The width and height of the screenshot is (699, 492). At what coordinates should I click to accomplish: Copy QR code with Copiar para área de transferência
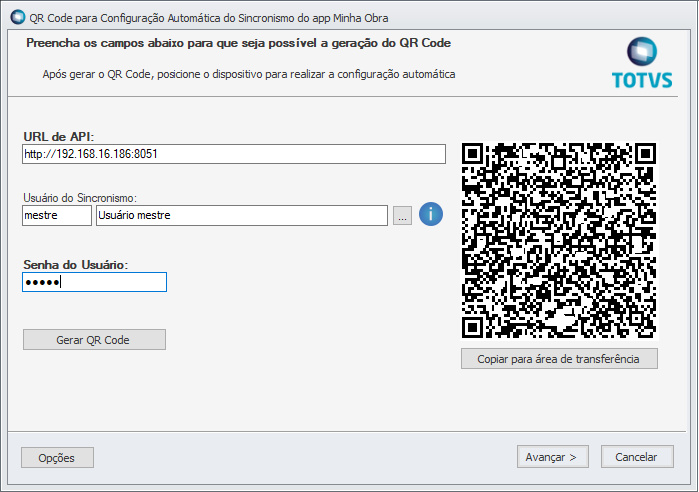559,359
